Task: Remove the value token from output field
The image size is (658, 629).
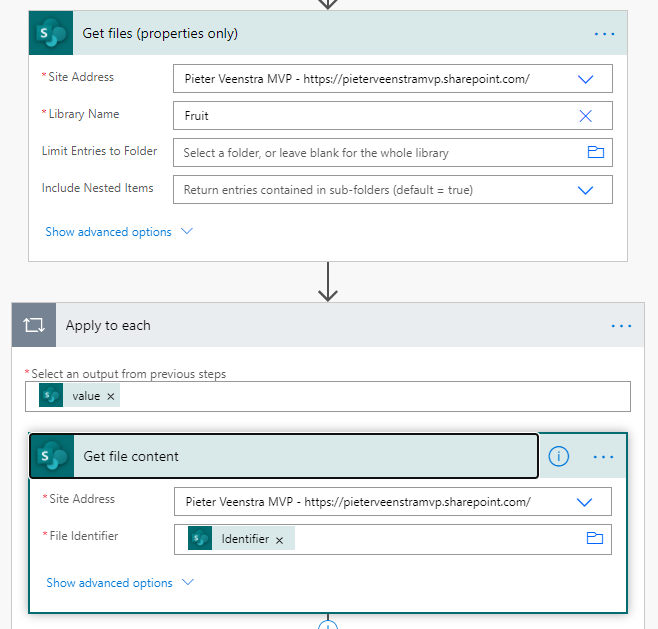Action: 110,396
